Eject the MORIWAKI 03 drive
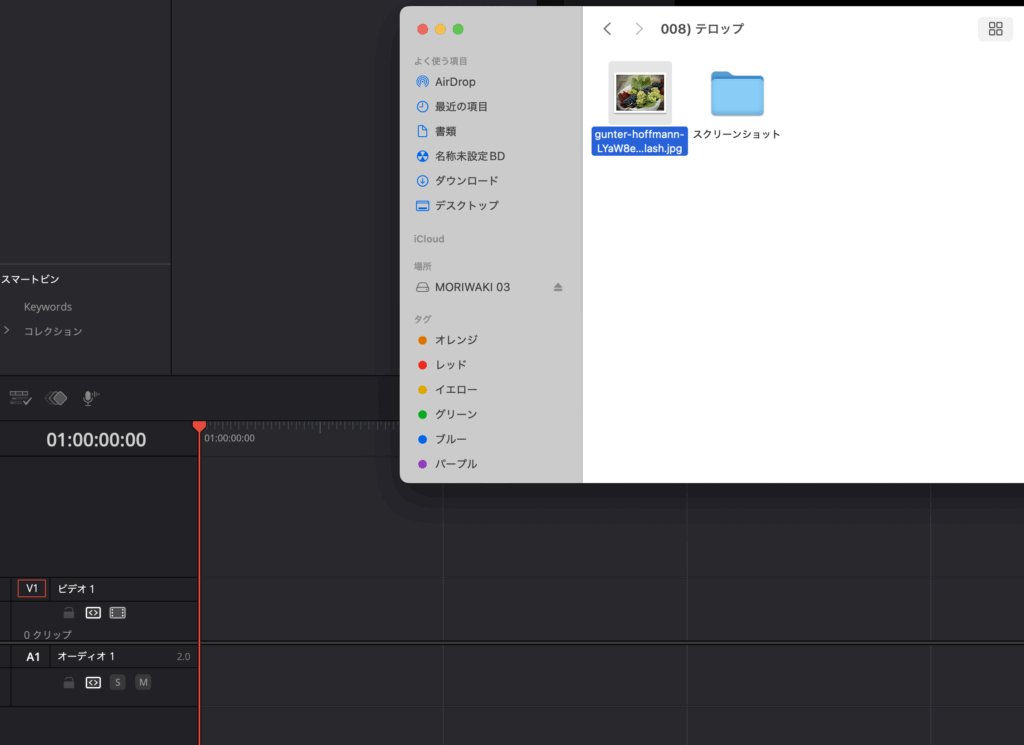 558,287
